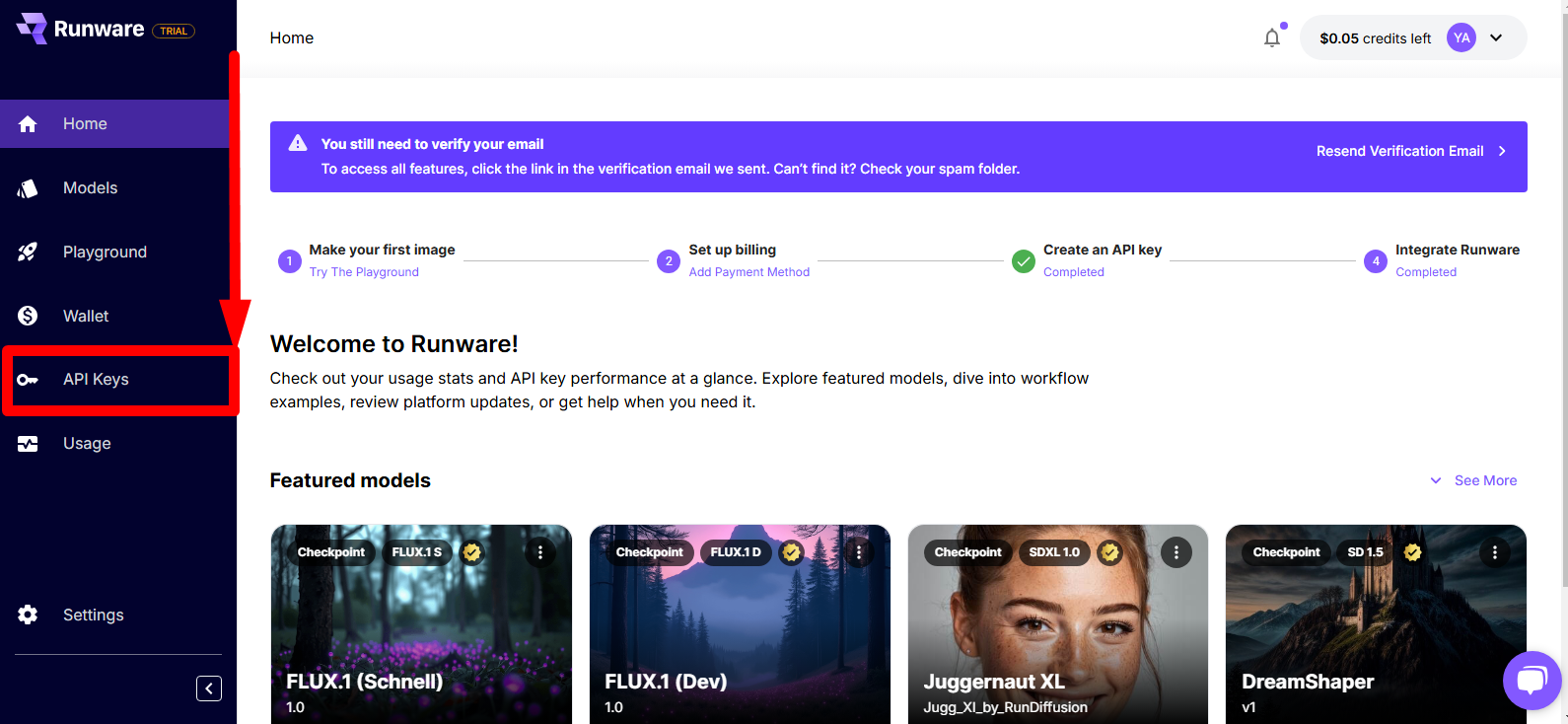The width and height of the screenshot is (1568, 724).
Task: Click Completed under Integrate Runware
Action: coord(1426,272)
